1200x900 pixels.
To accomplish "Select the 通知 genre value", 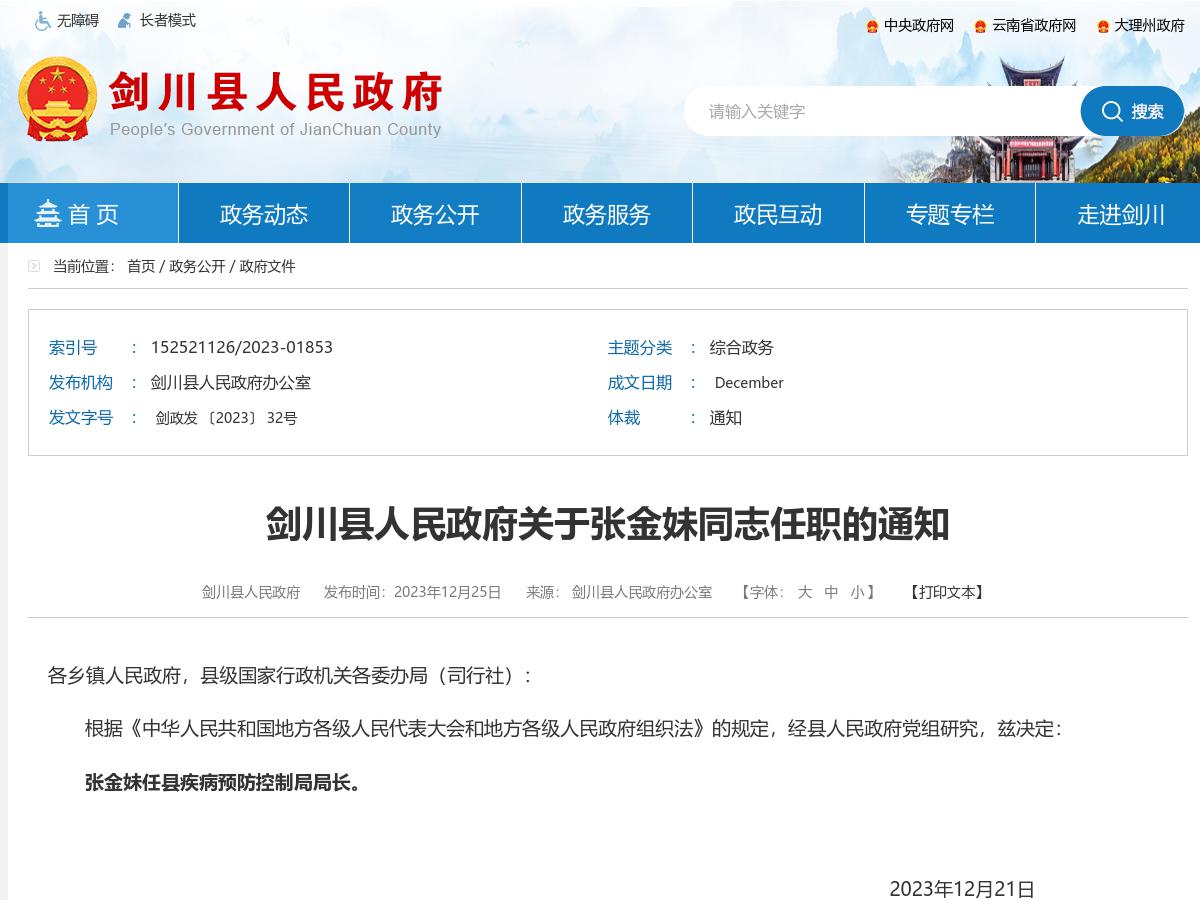I will tap(726, 418).
